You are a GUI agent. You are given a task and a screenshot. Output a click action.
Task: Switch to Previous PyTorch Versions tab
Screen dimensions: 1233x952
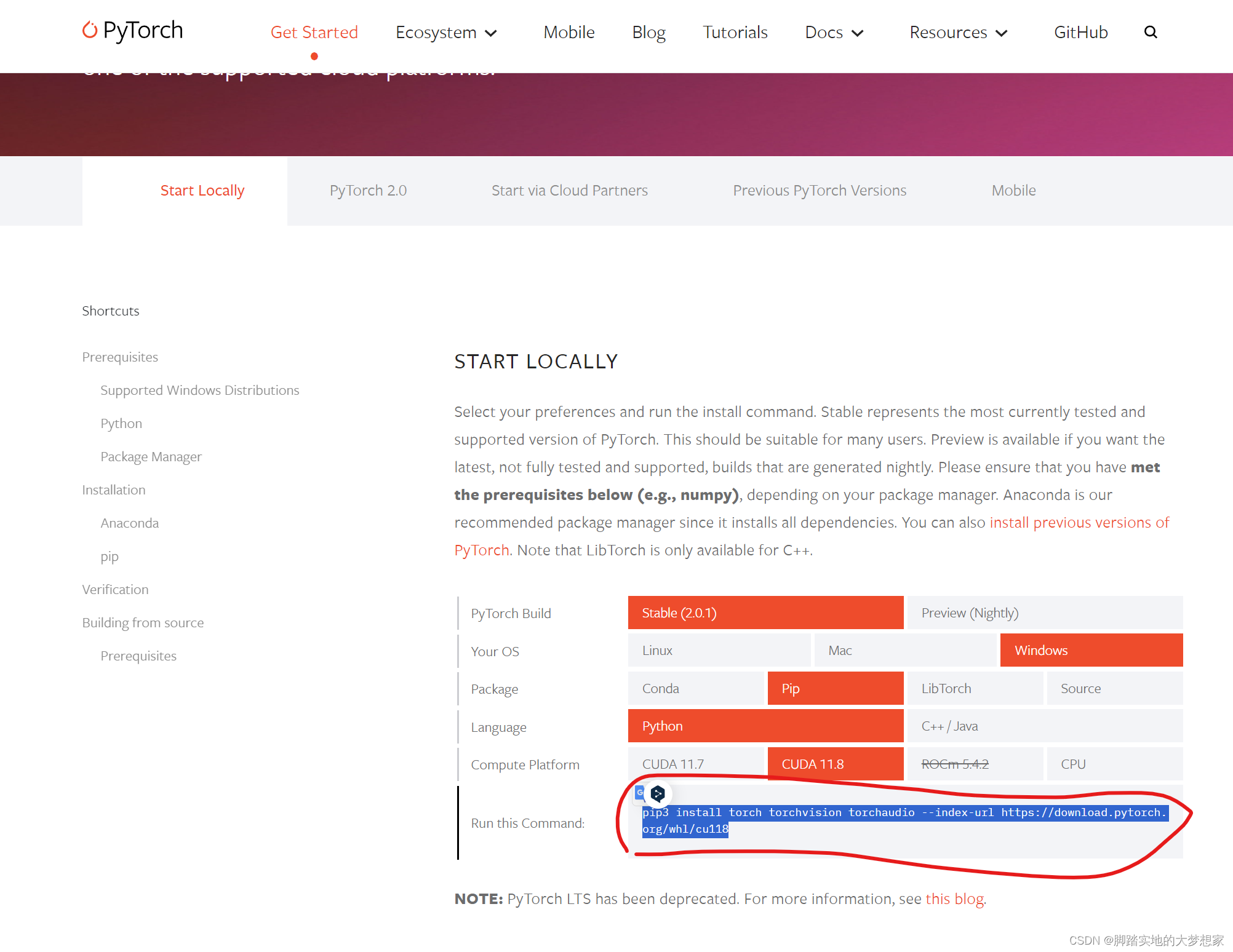click(x=820, y=191)
